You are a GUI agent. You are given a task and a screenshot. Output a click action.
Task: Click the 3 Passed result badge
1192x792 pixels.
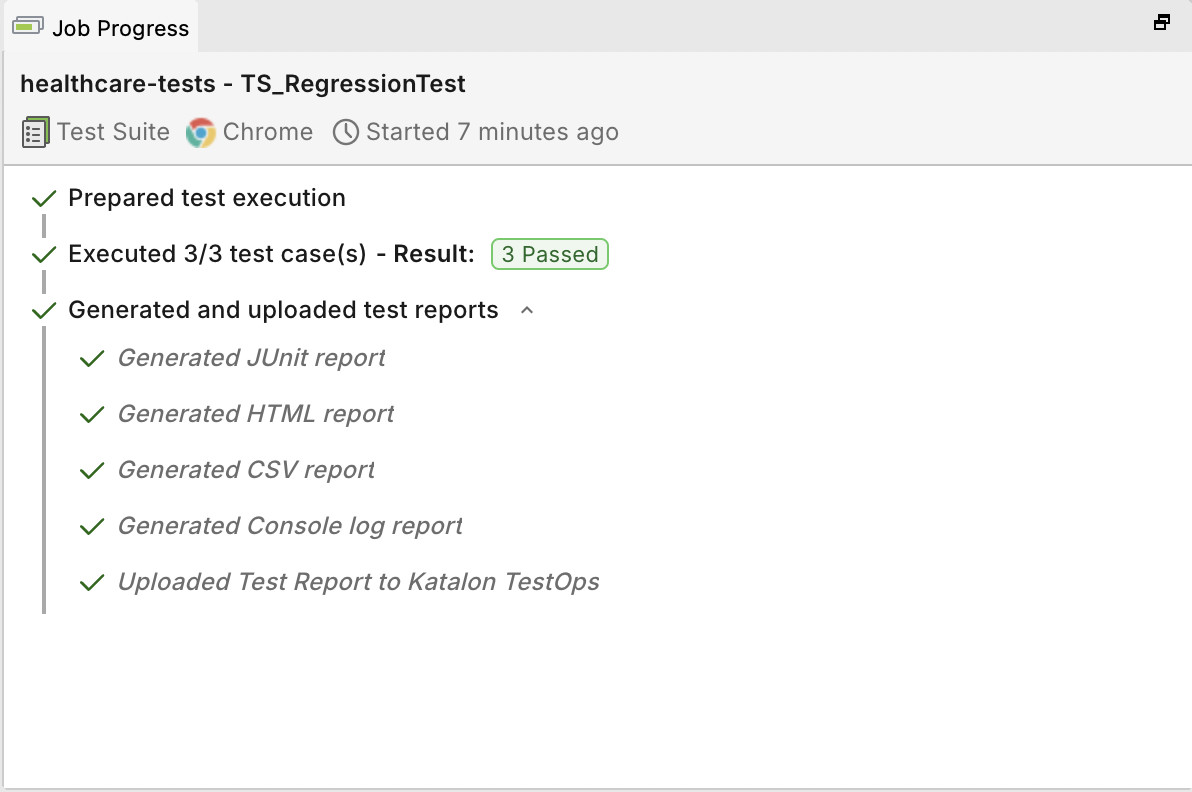coord(550,254)
